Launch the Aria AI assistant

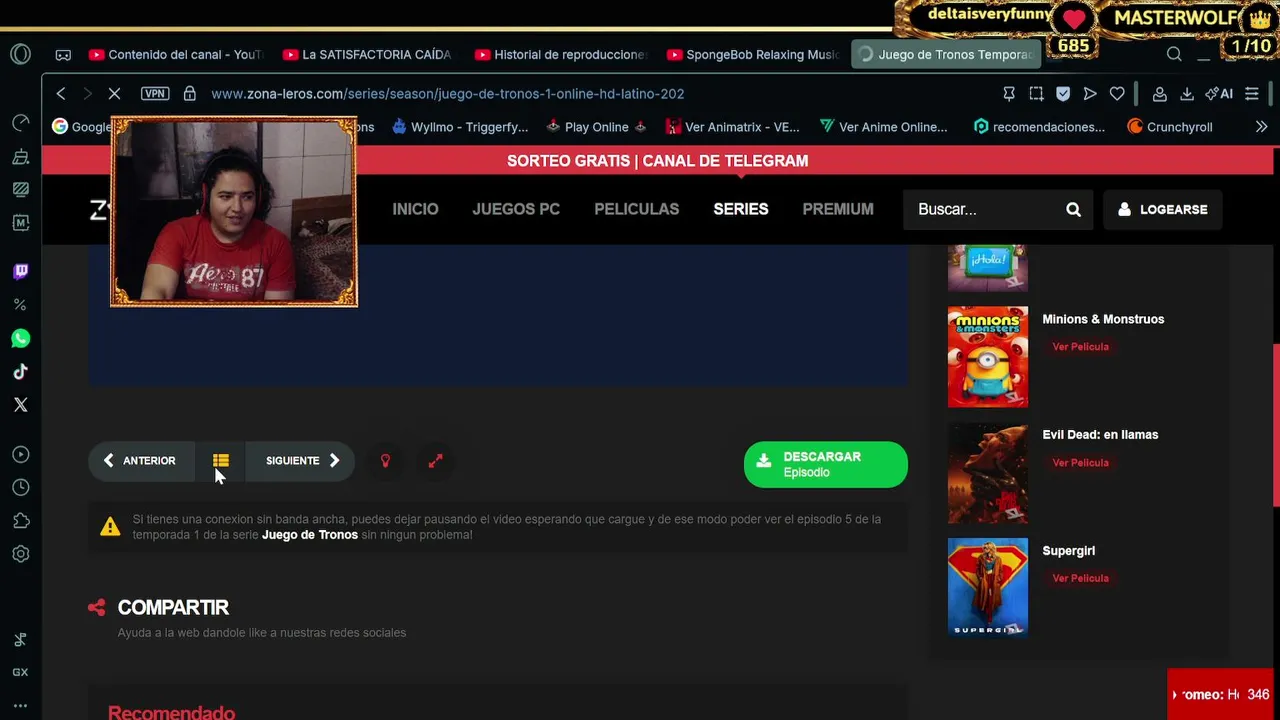click(1219, 94)
